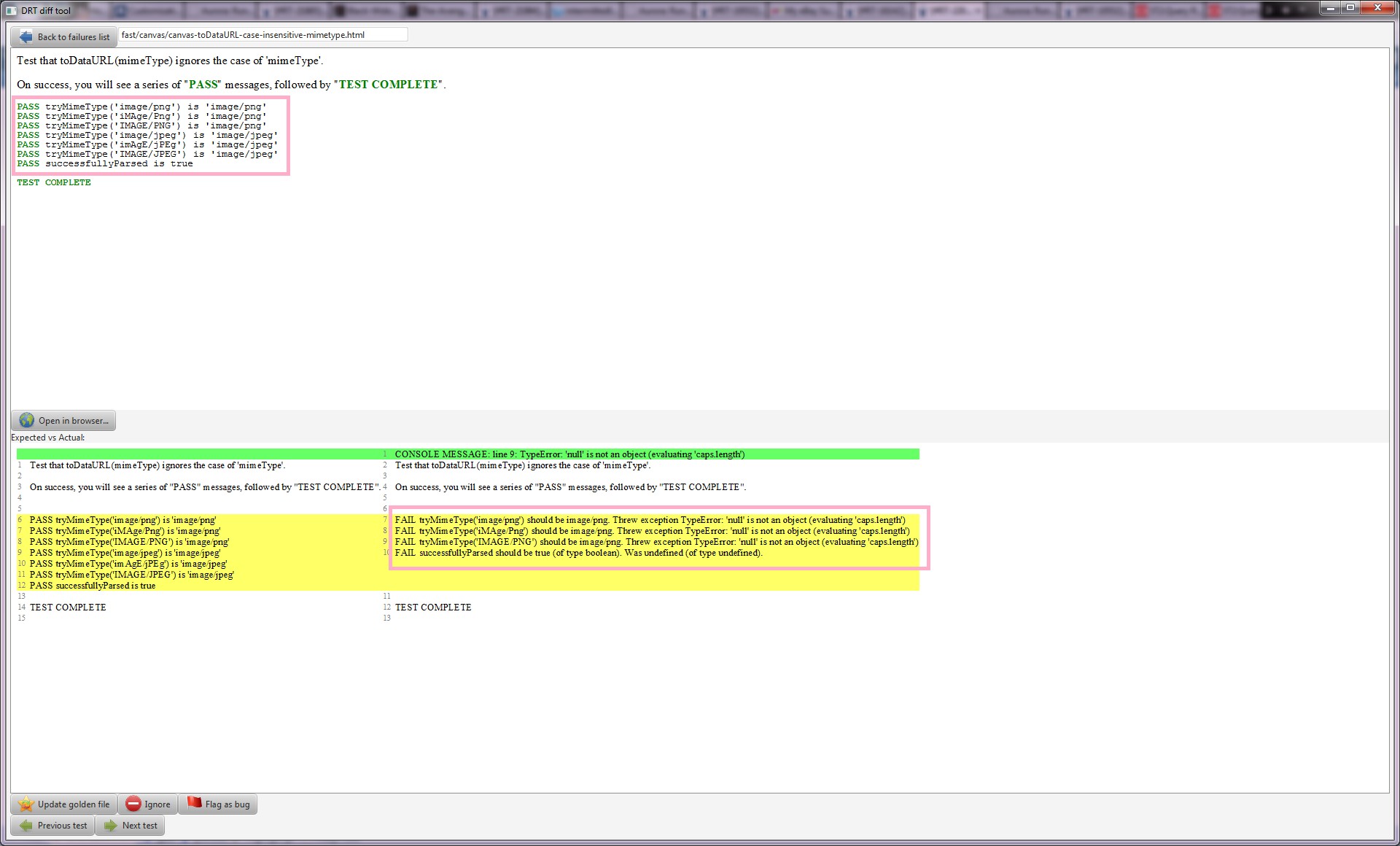
Task: Click the blue back arrow icon
Action: 26,36
